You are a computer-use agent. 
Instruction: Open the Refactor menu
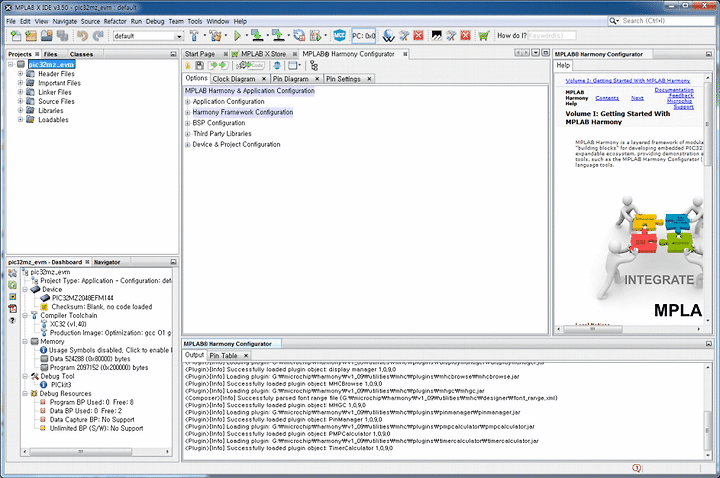(x=115, y=21)
